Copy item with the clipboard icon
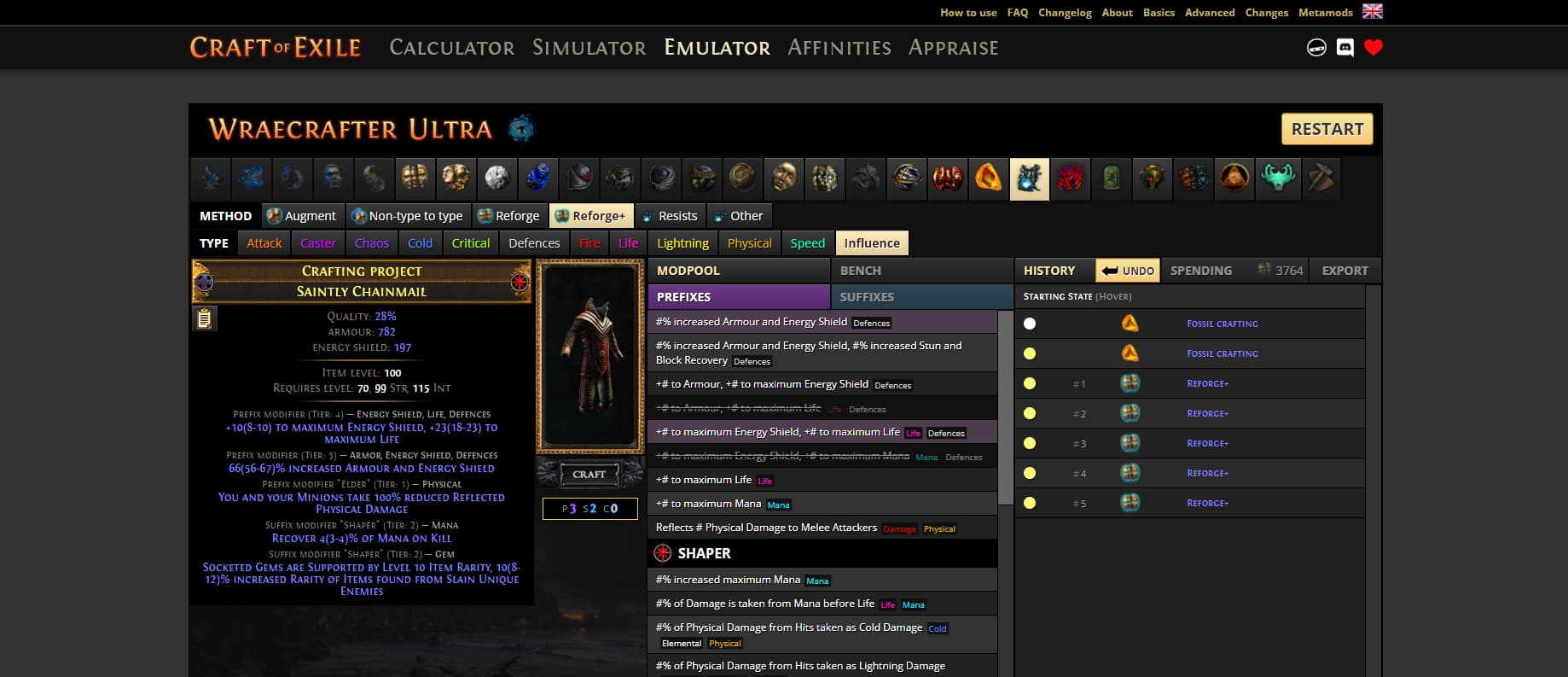This screenshot has height=677, width=1568. [204, 319]
